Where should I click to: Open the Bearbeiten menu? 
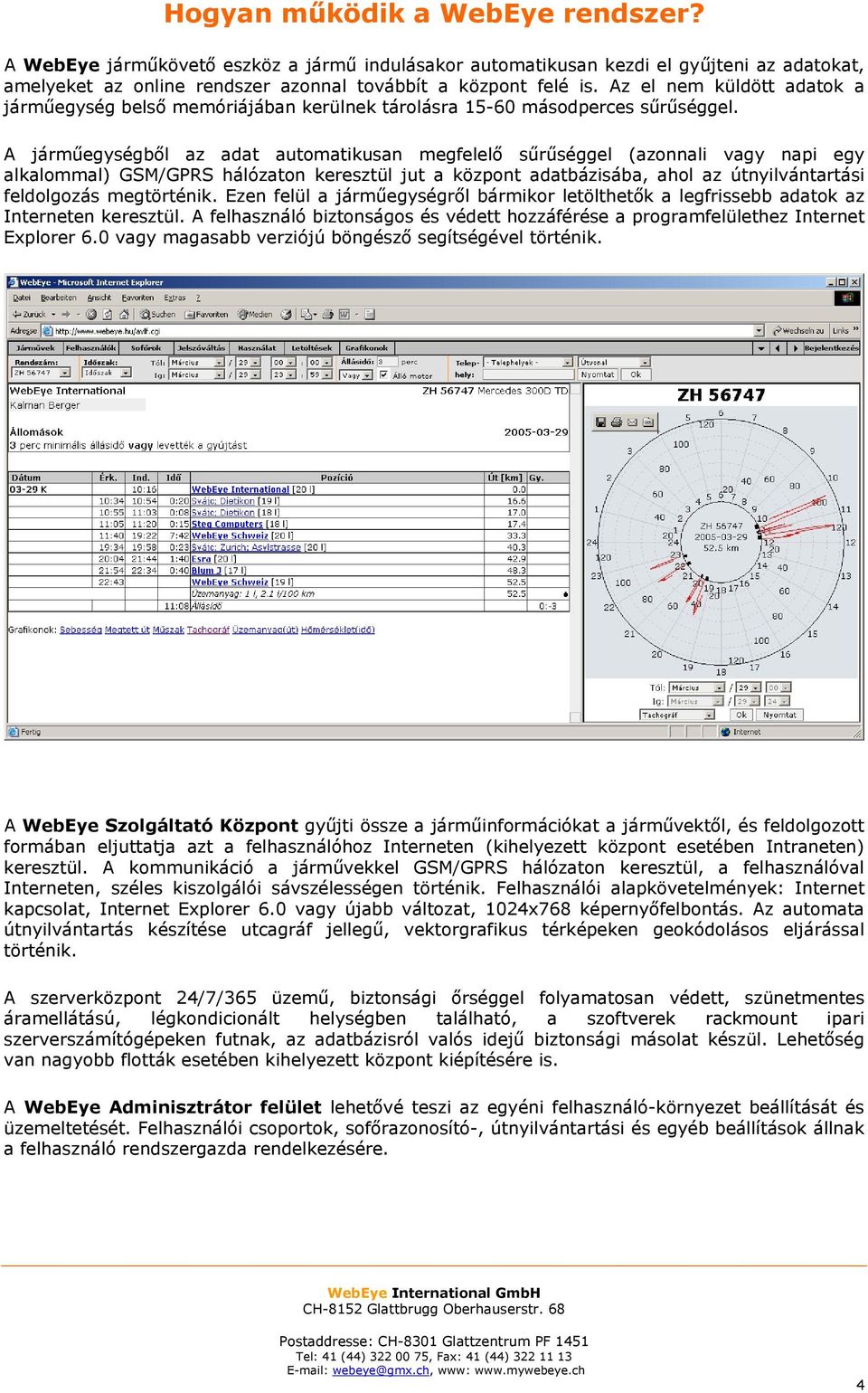point(59,298)
